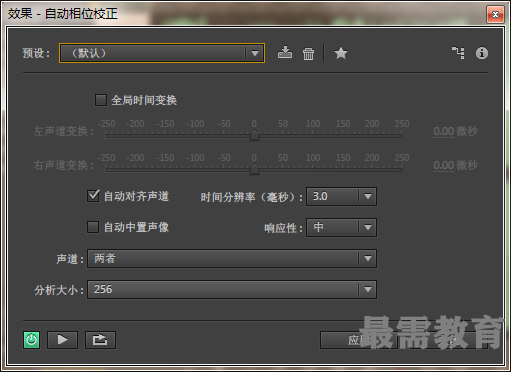Open 分析大小 dropdown showing 256
This screenshot has width=511, height=372.
232,289
